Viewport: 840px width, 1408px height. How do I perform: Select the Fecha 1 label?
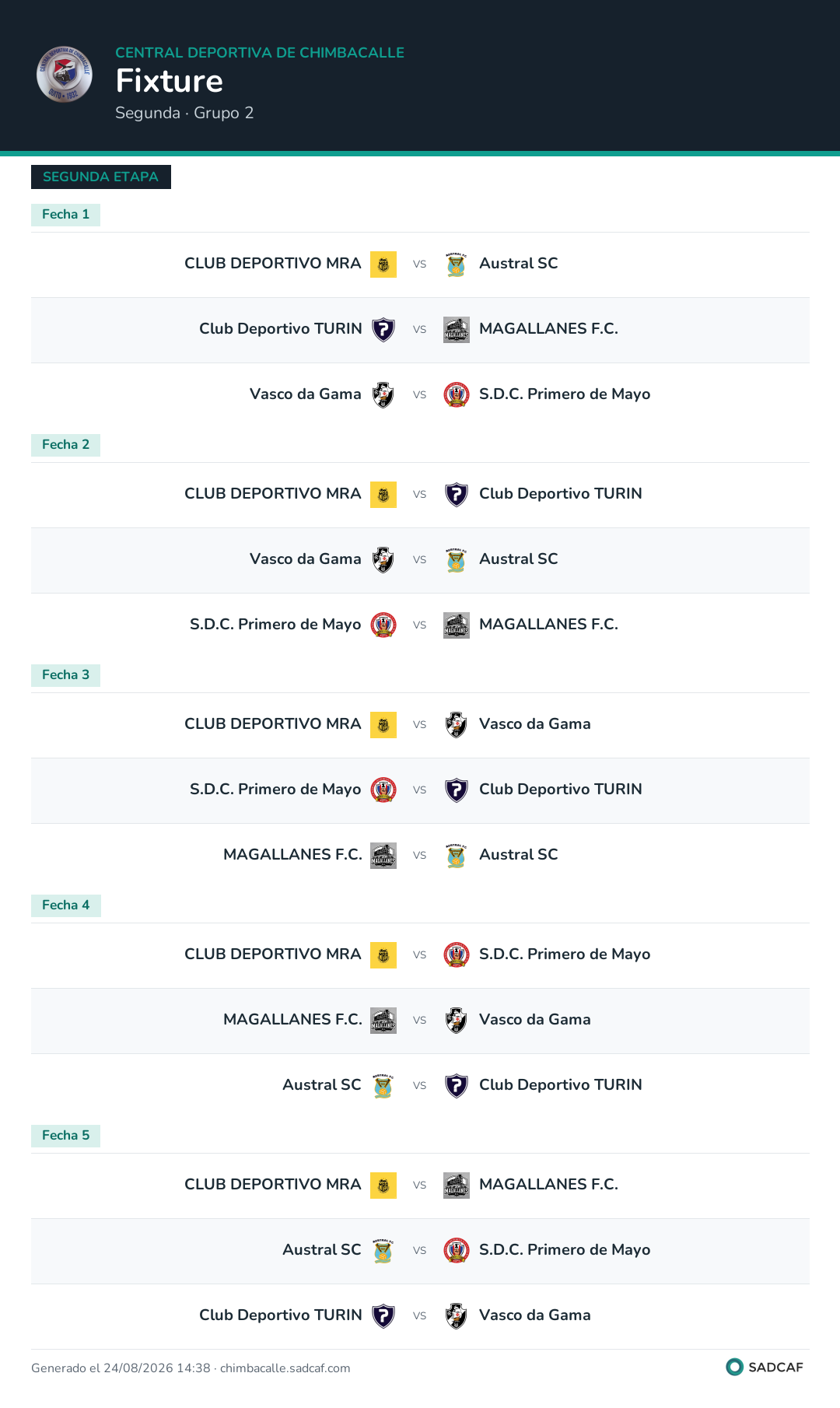point(65,215)
